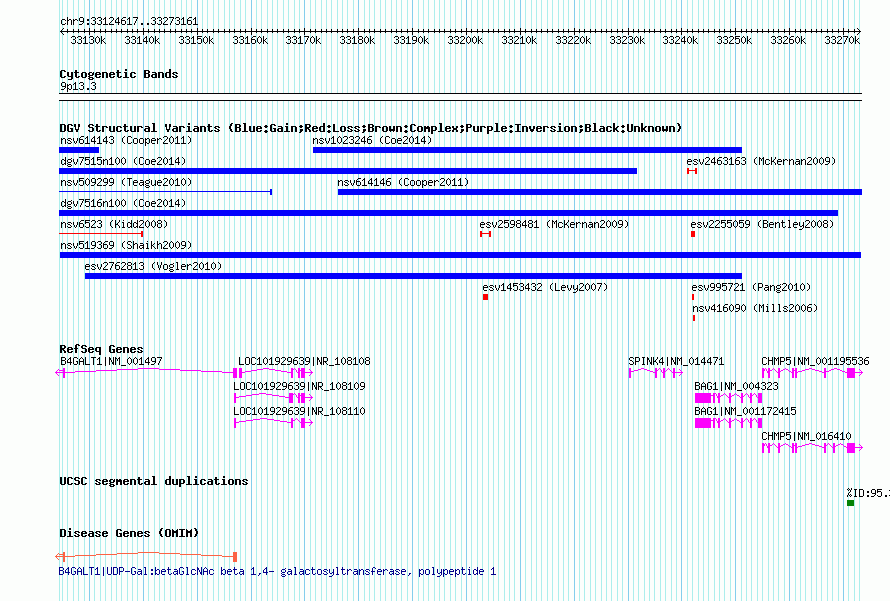Open the dgv7515n100 (Coe2014) variant label
Screen dimensions: 890x601
click(x=123, y=161)
